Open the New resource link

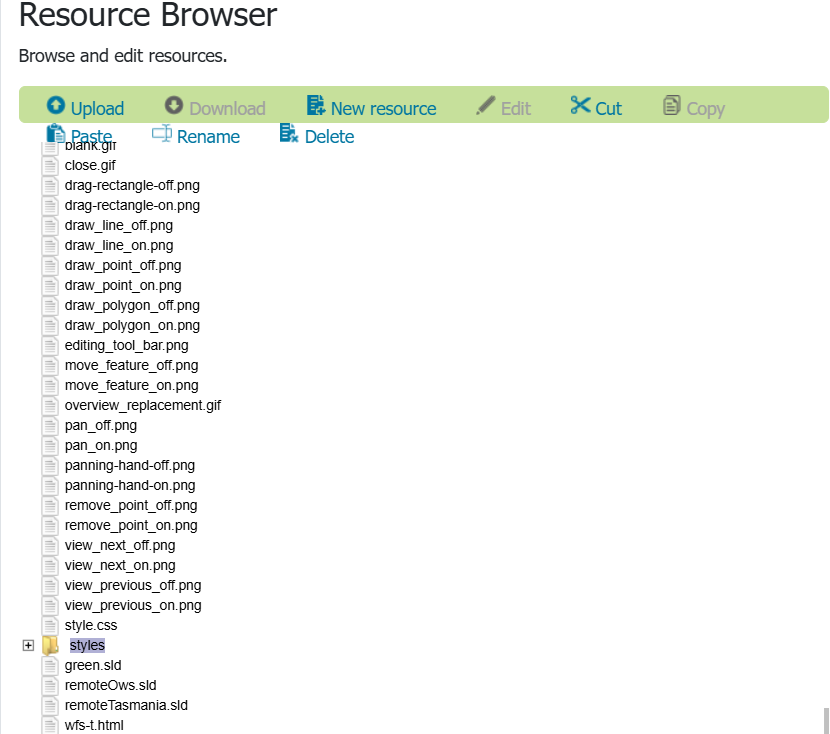point(383,108)
